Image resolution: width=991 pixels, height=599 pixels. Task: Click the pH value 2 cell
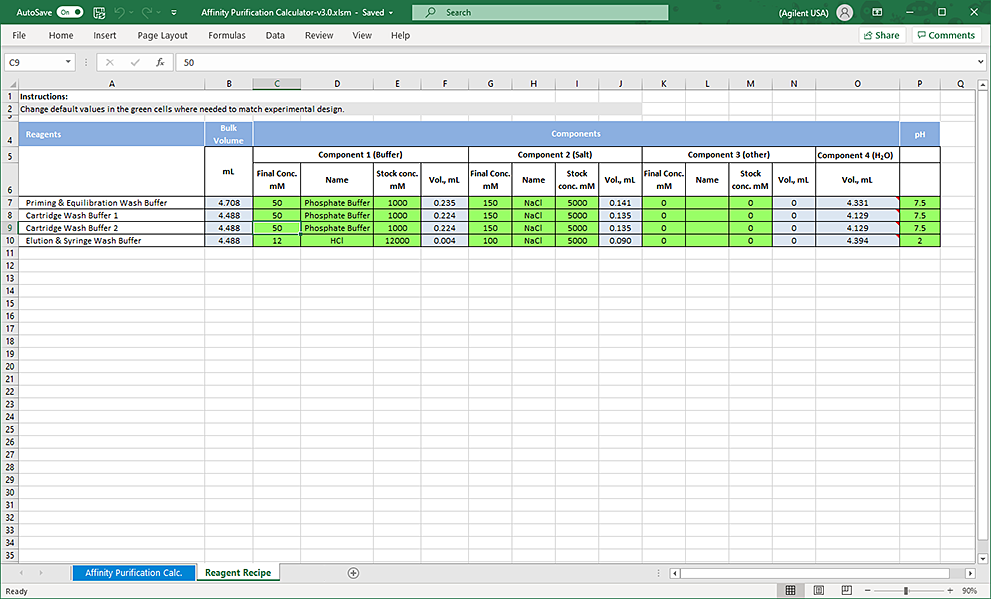pos(920,241)
